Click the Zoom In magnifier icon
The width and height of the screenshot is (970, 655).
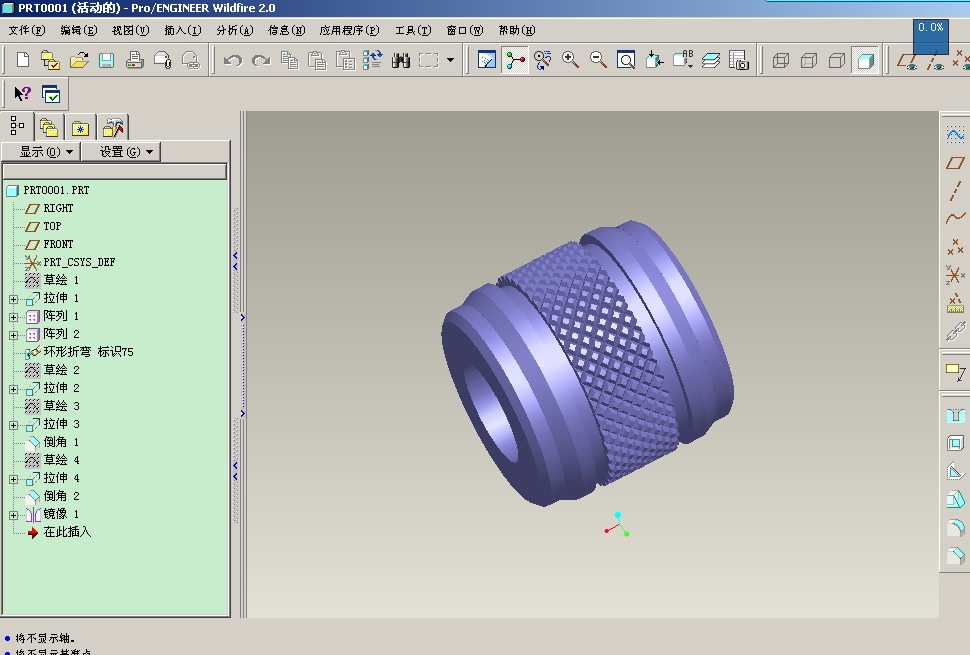point(570,60)
